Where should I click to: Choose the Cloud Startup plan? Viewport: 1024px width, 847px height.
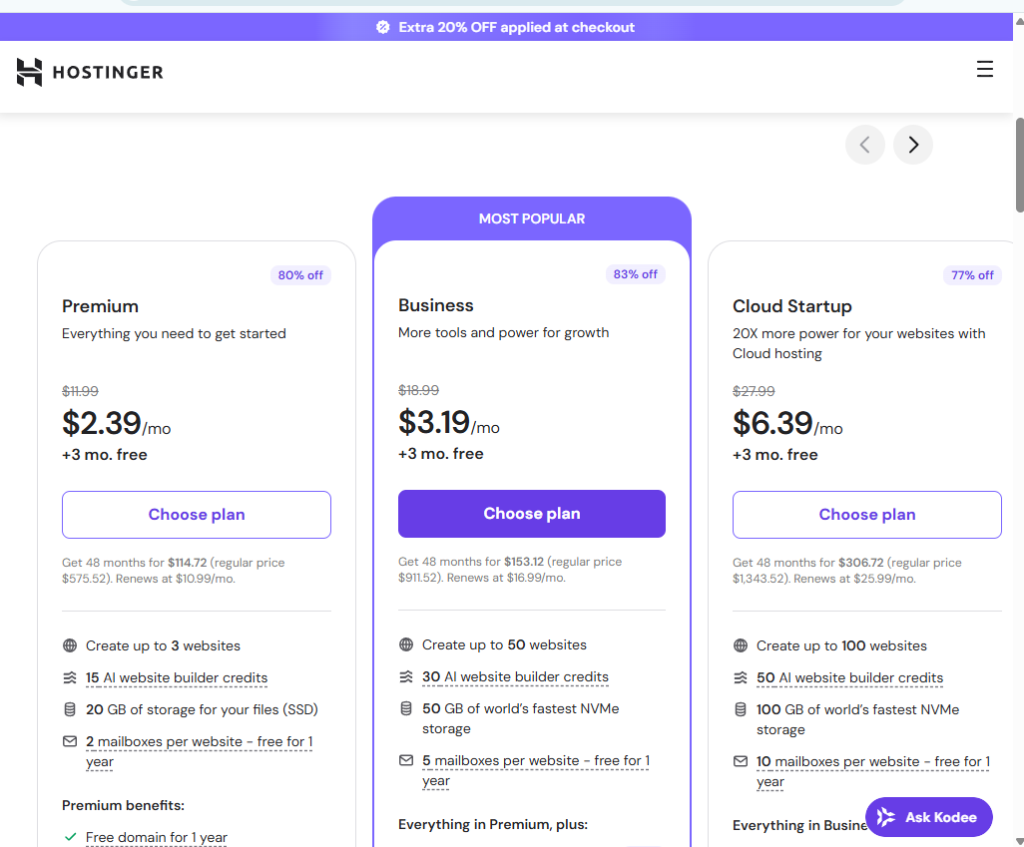[867, 515]
